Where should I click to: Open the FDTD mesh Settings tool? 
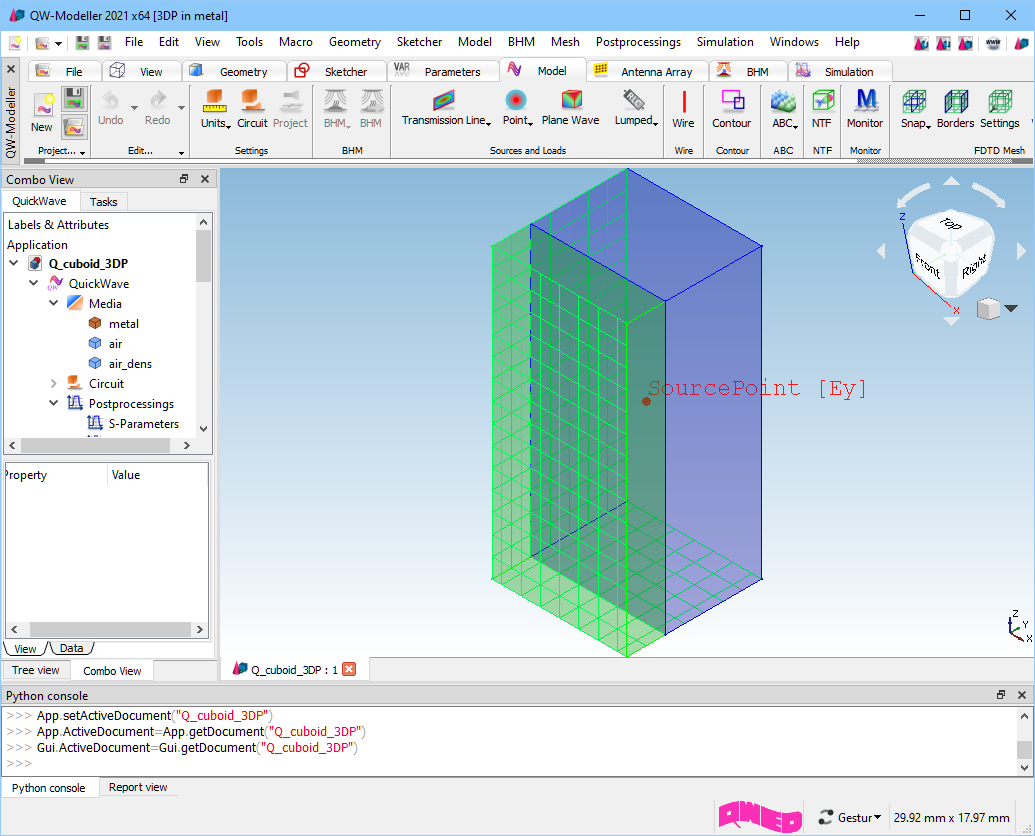(999, 110)
